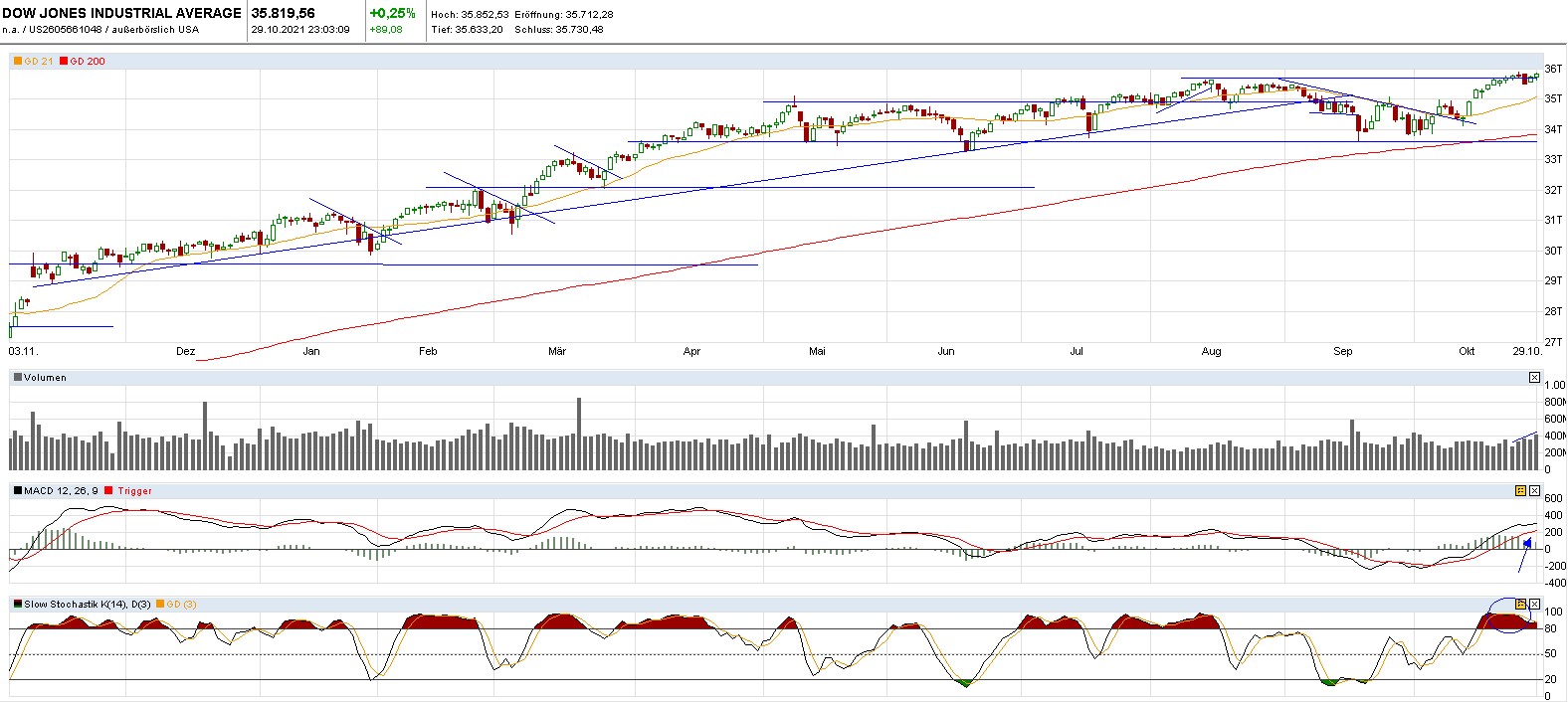Click the red GD 200 swatch
This screenshot has width=1568, height=702.
64,62
